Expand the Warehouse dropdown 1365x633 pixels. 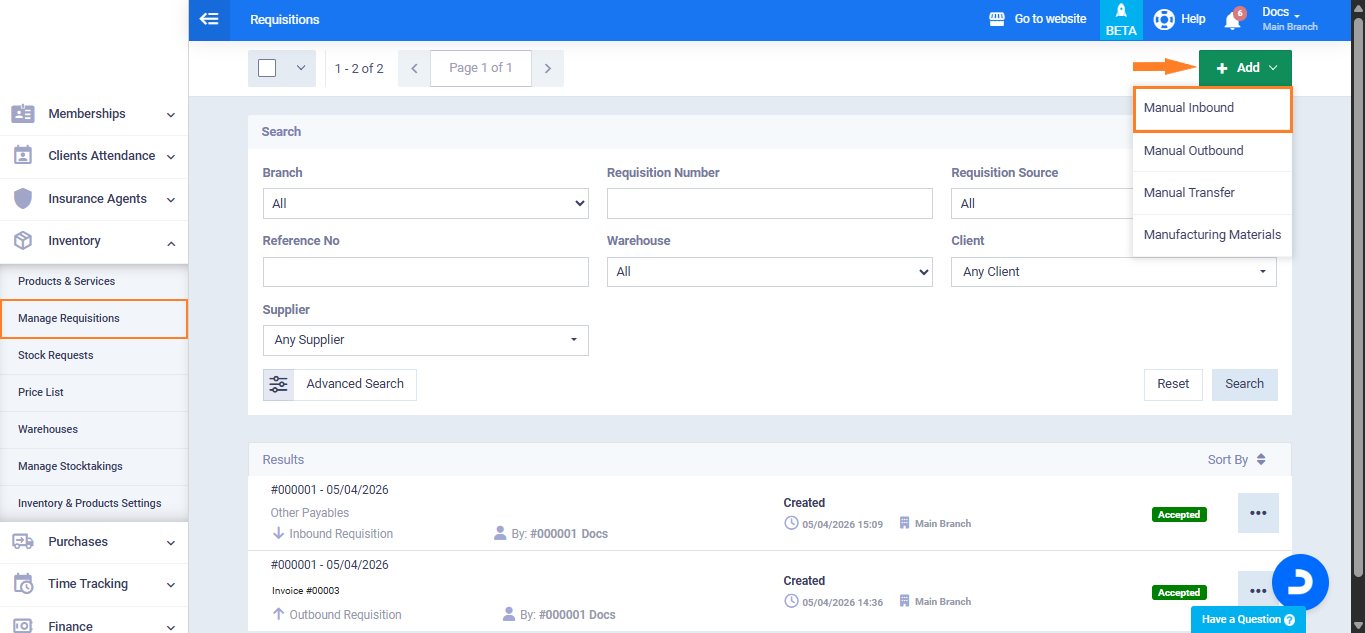769,272
